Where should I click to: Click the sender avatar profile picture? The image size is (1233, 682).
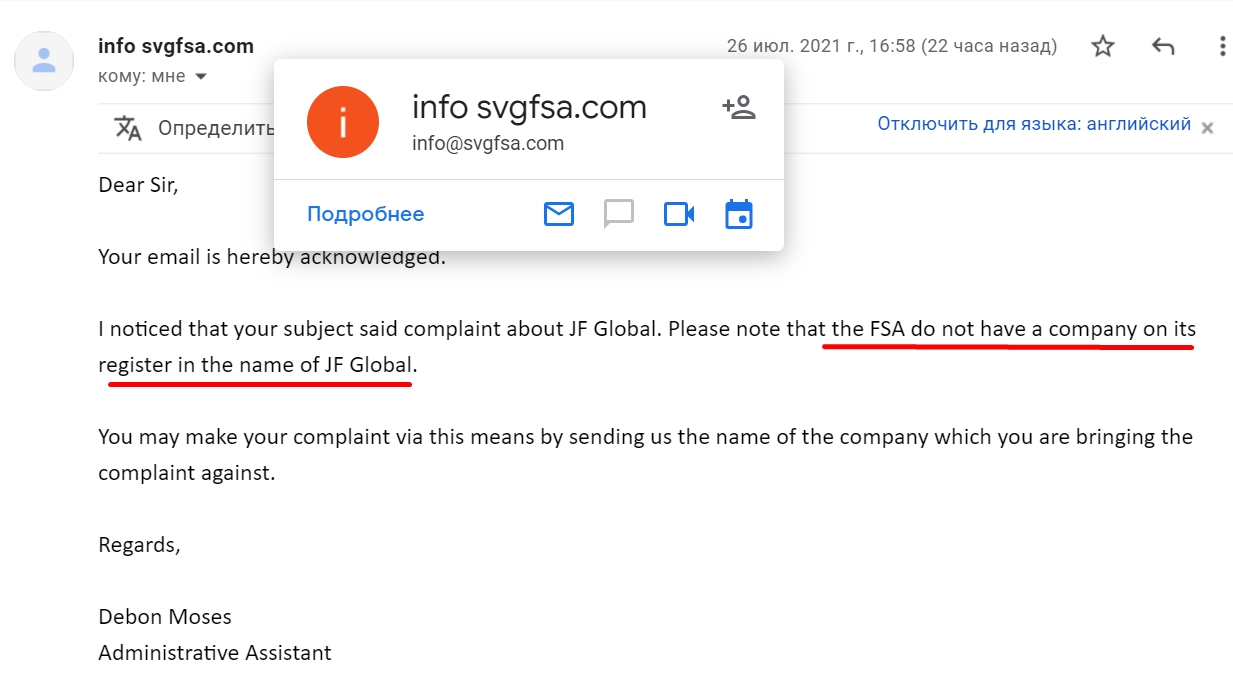[44, 61]
